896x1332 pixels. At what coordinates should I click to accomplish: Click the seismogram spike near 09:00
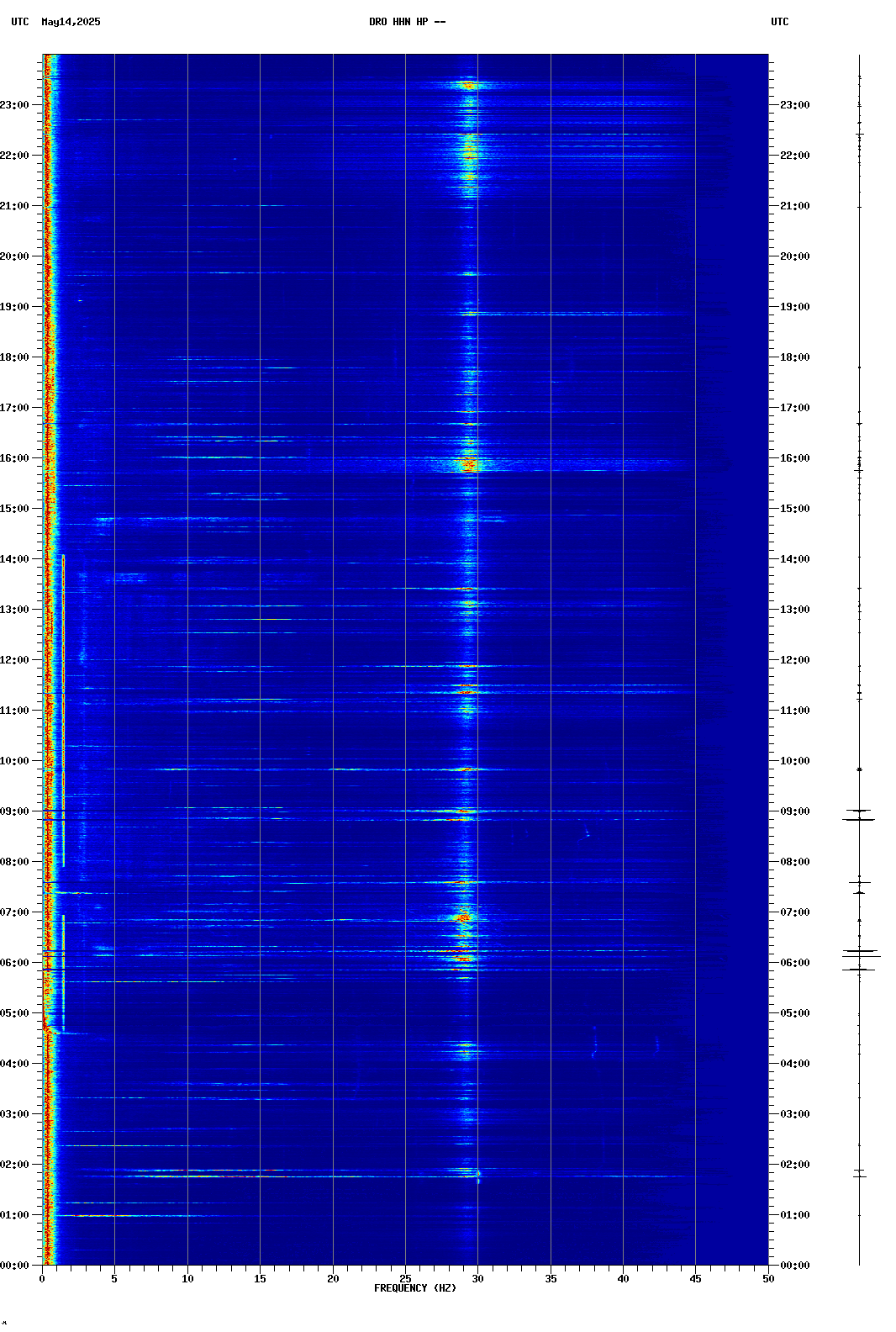click(859, 814)
